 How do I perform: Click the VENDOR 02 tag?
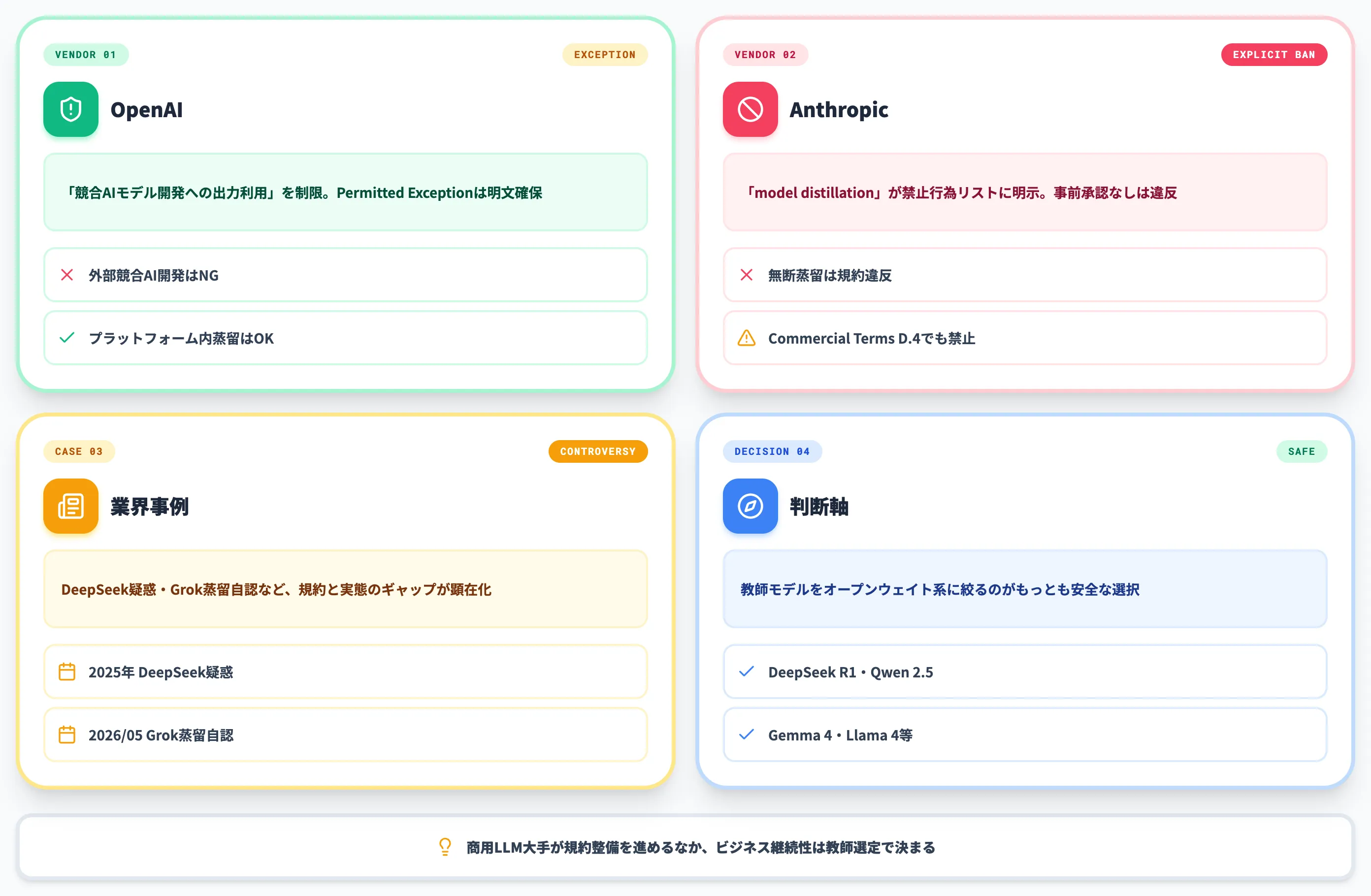click(765, 55)
